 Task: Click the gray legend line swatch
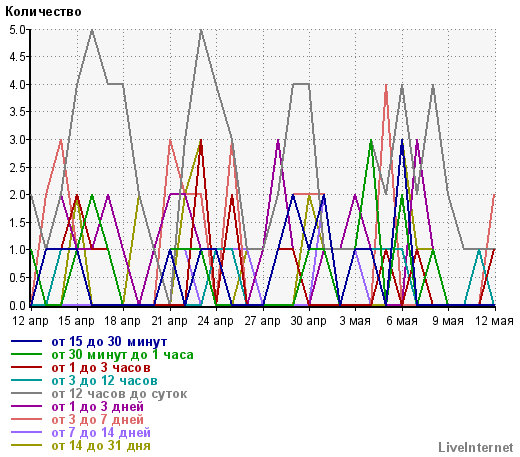[27, 394]
